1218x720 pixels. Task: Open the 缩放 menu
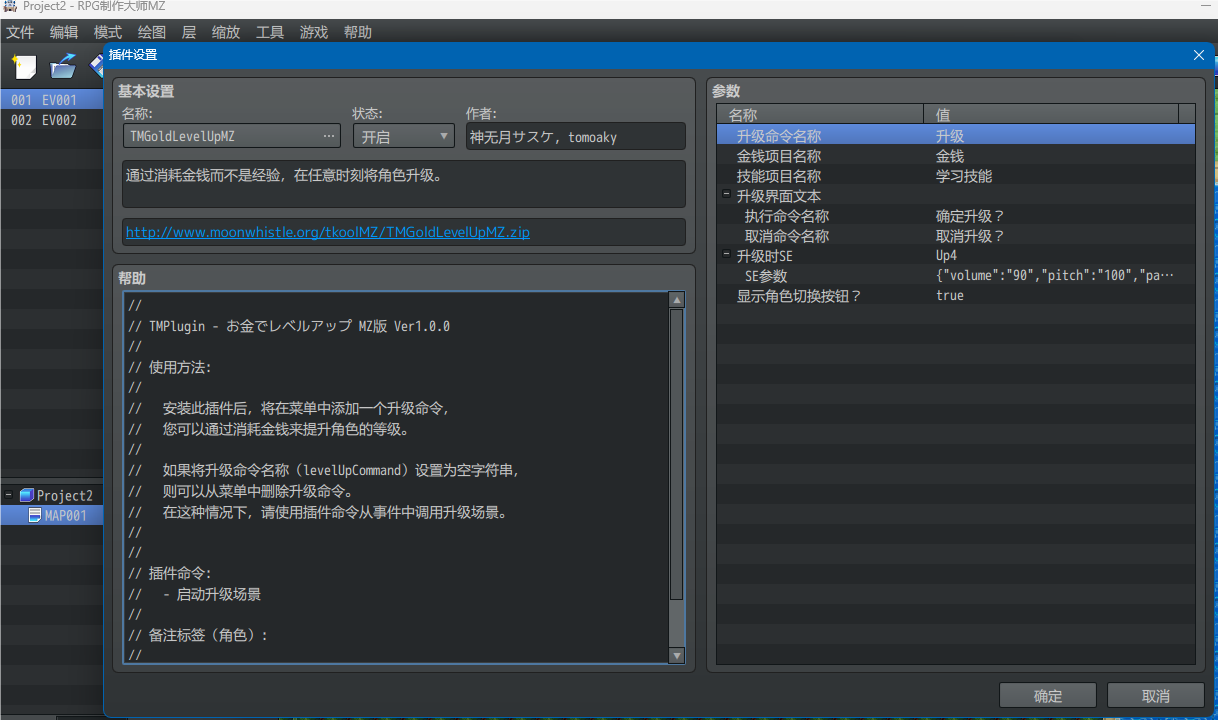pos(226,32)
